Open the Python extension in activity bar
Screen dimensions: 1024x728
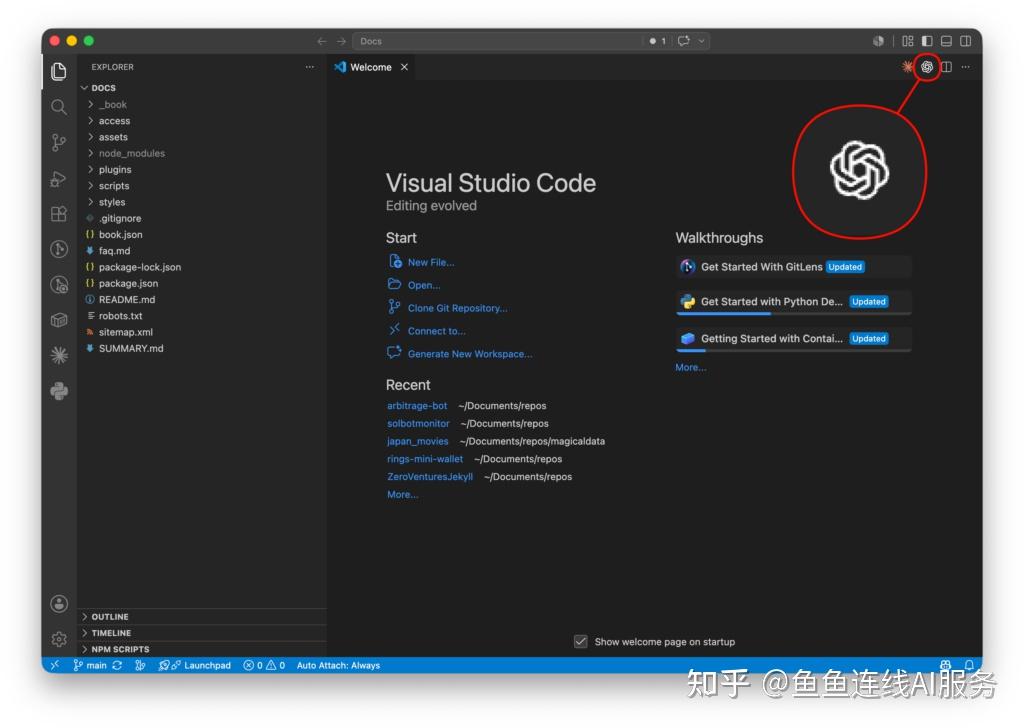tap(59, 391)
